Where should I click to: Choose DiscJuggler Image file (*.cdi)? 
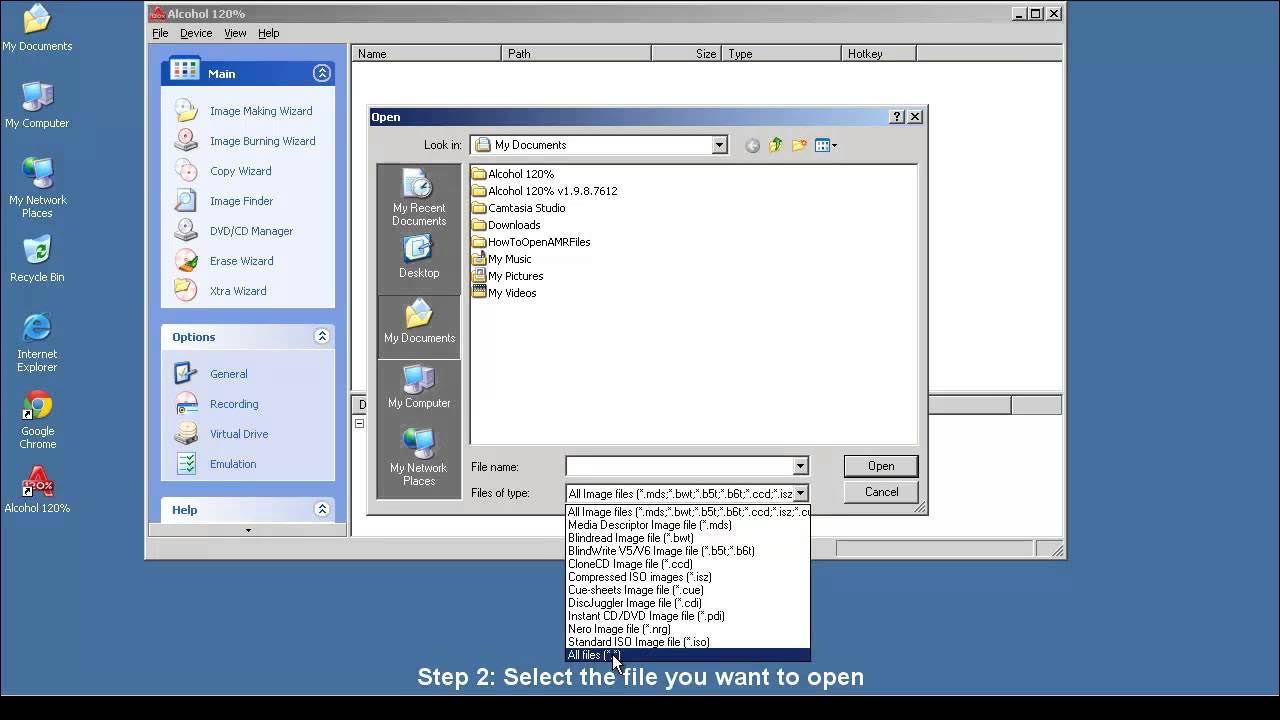click(x=688, y=603)
